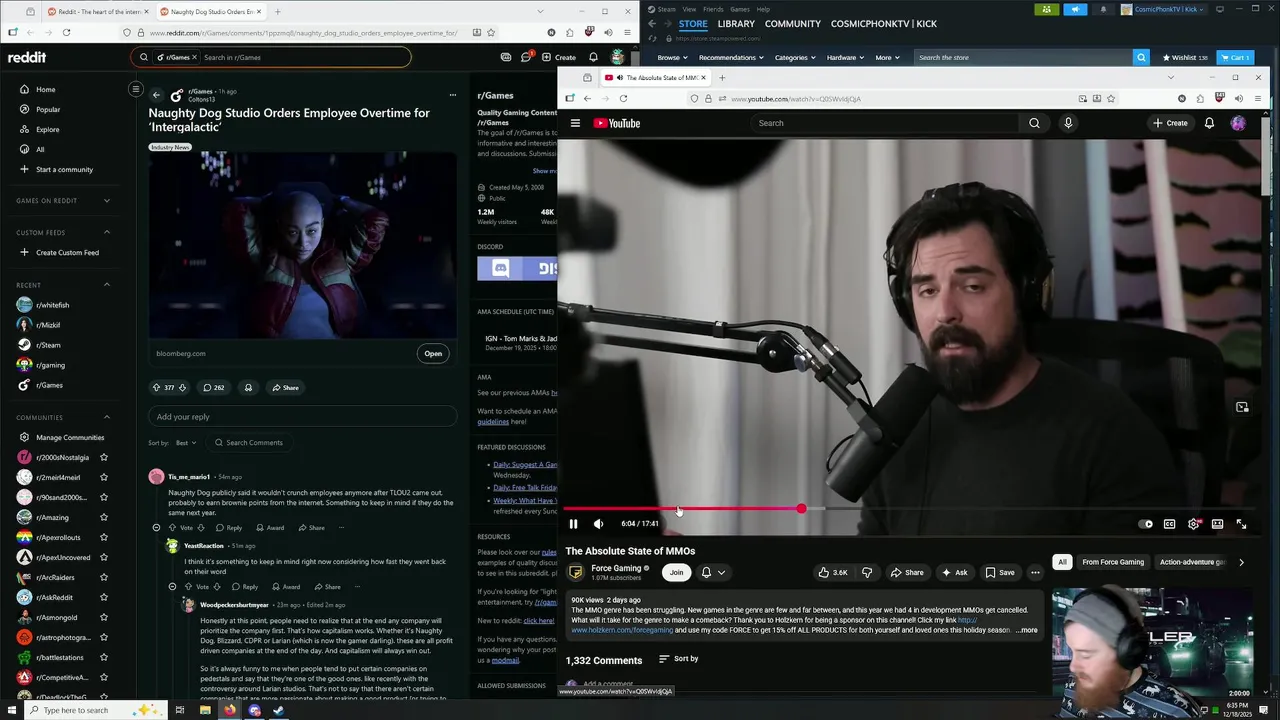Open comment sort 'Best' dropdown
Viewport: 1280px width, 720px height.
(186, 443)
